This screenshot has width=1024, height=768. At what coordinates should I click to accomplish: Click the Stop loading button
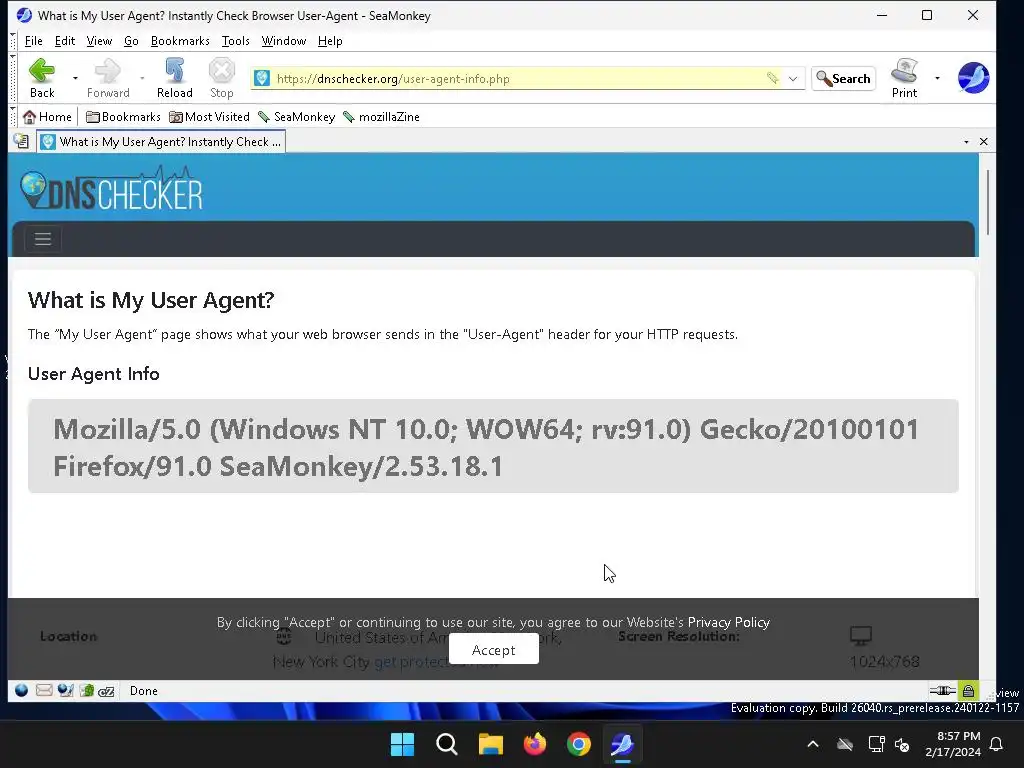221,78
